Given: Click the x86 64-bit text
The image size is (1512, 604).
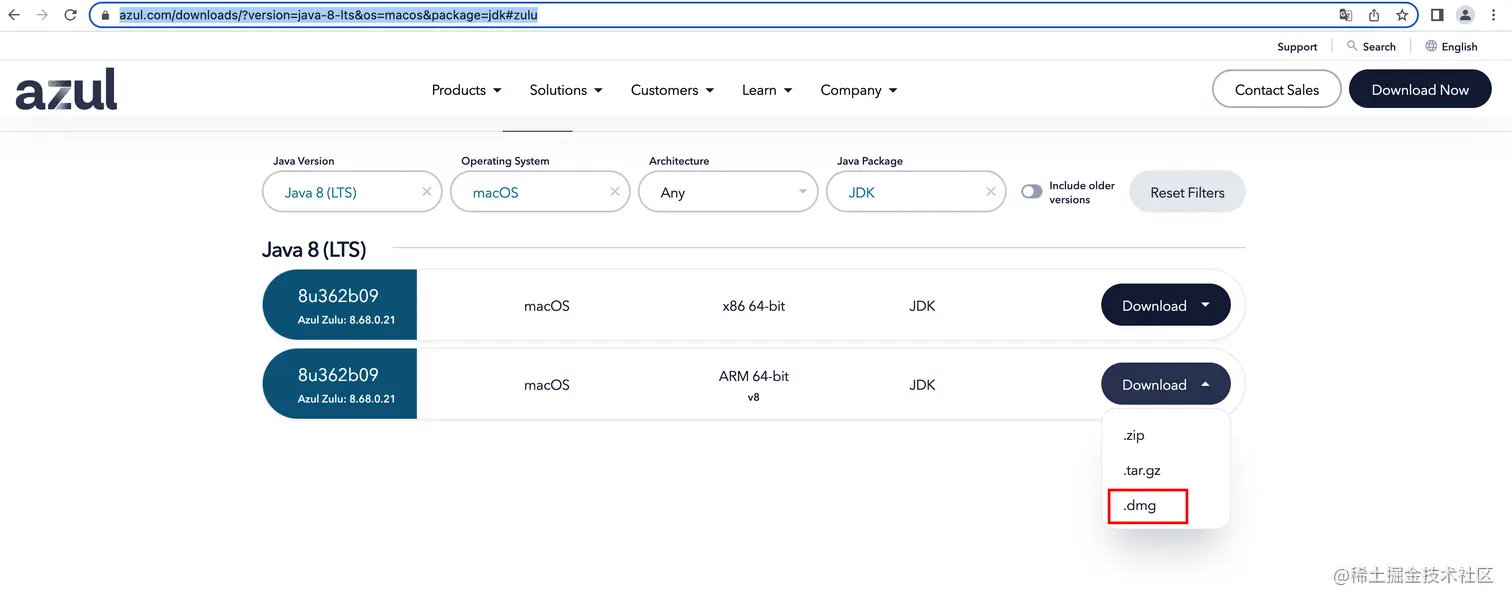Looking at the screenshot, I should (x=753, y=306).
